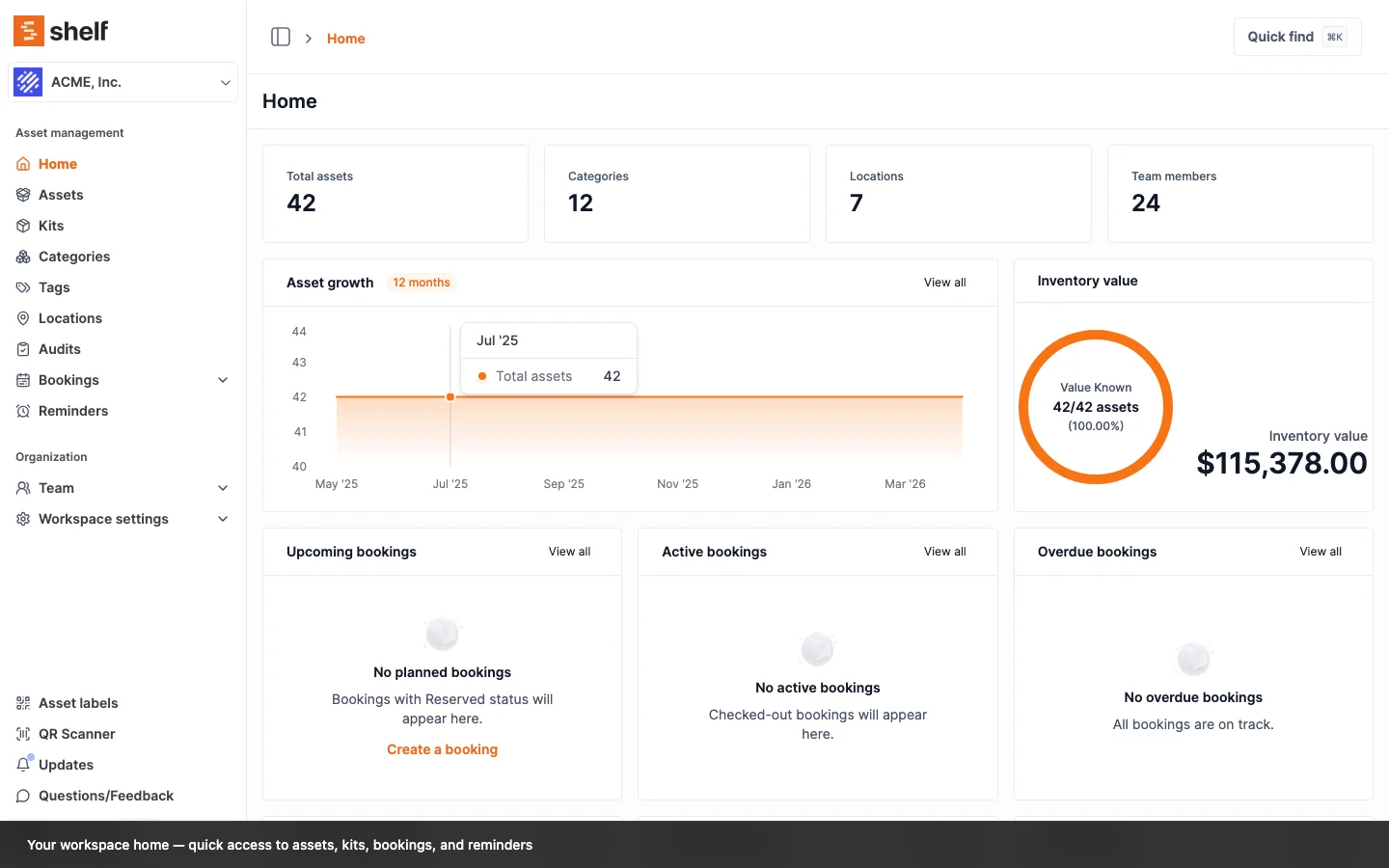Click the Shelf logo icon
The width and height of the screenshot is (1389, 868).
tap(29, 31)
